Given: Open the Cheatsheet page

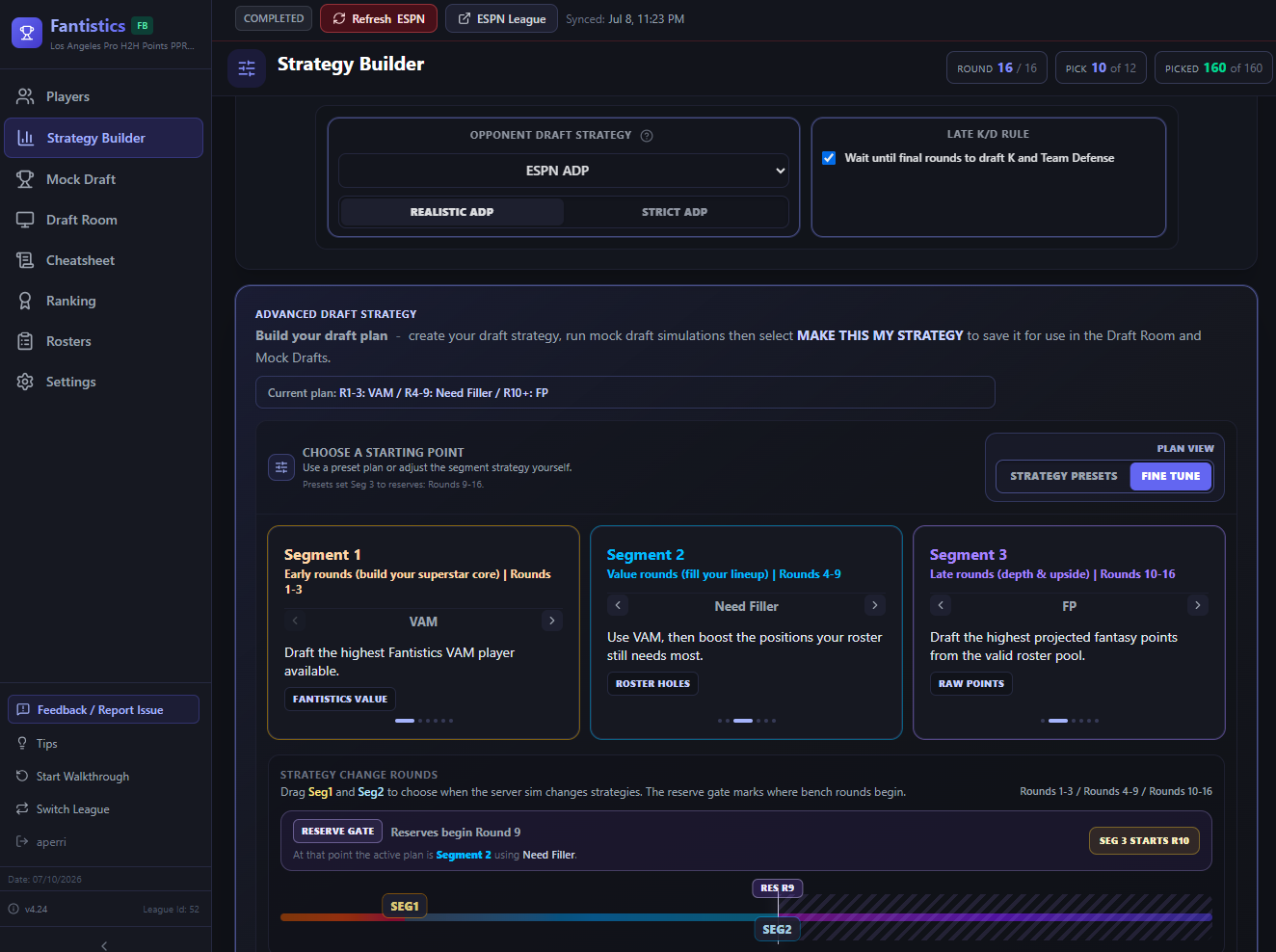Looking at the screenshot, I should (x=104, y=260).
